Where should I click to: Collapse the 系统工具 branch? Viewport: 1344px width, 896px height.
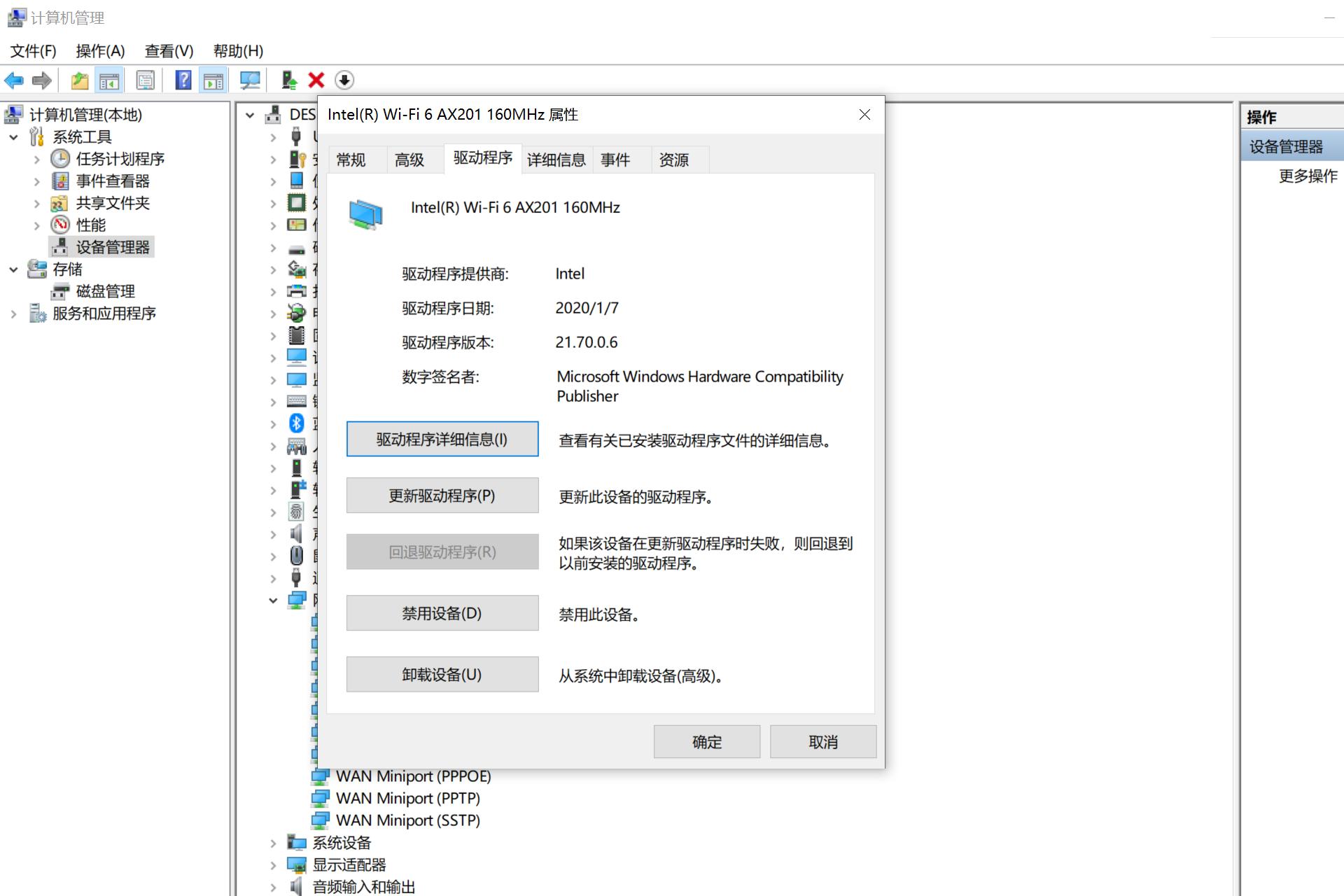coord(15,137)
